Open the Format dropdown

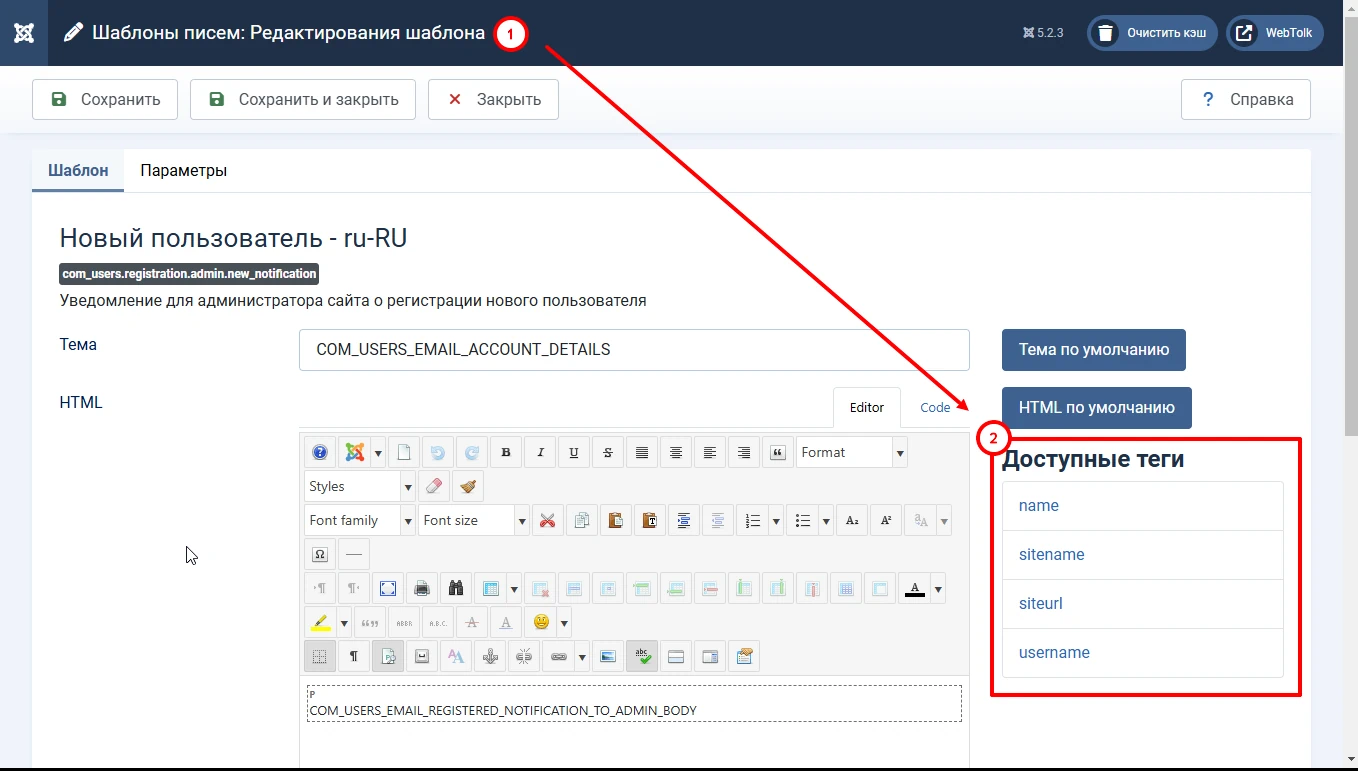coord(850,451)
